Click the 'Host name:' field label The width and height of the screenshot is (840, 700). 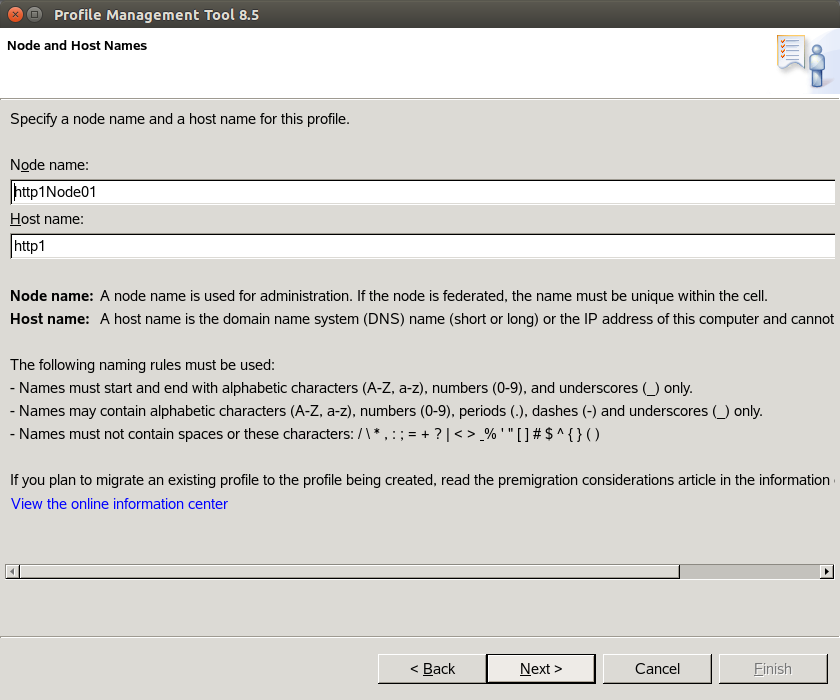(x=47, y=219)
